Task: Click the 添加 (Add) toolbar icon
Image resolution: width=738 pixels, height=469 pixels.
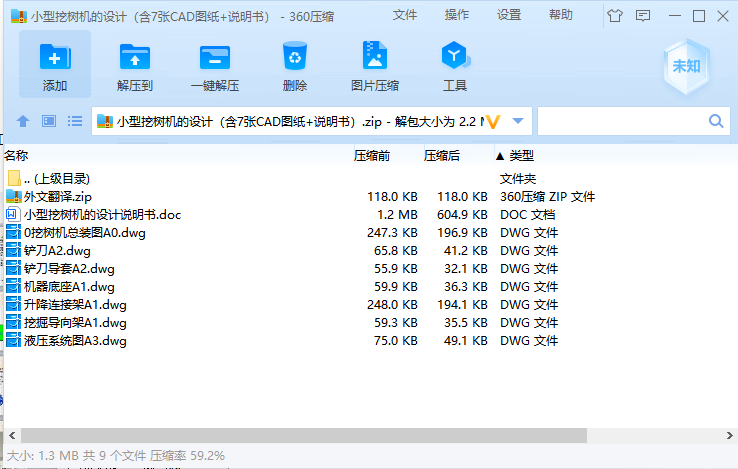Action: coord(55,57)
